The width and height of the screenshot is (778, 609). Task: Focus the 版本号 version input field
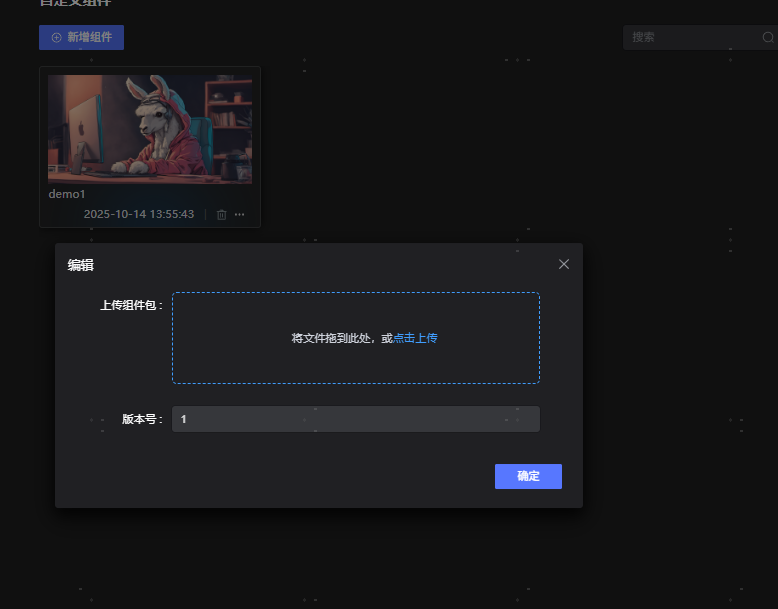tap(356, 419)
